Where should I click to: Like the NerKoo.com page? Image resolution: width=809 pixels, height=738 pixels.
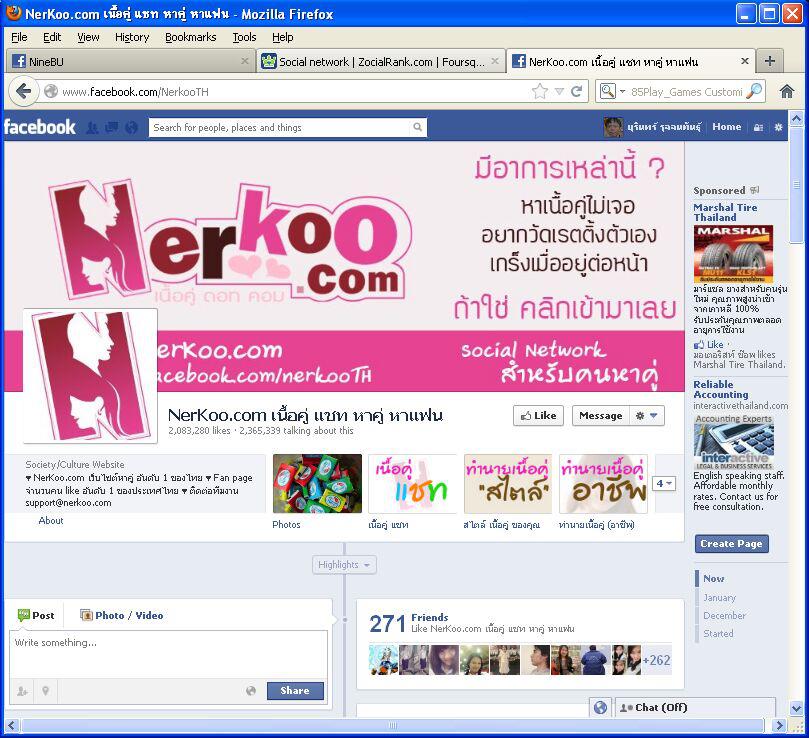click(538, 416)
